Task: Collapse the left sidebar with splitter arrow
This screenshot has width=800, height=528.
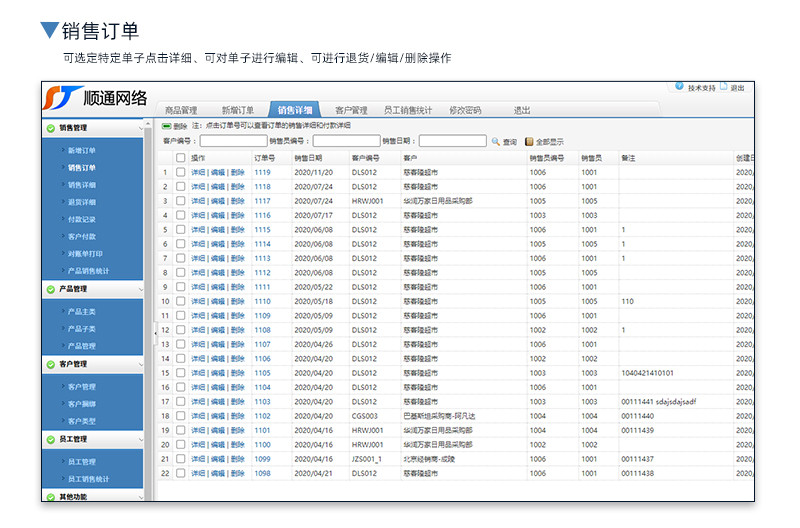Action: [155, 333]
